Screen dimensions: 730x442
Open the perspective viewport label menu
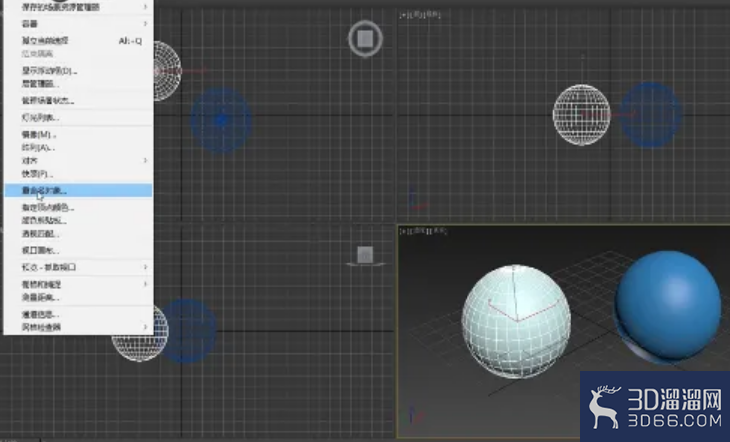click(424, 231)
